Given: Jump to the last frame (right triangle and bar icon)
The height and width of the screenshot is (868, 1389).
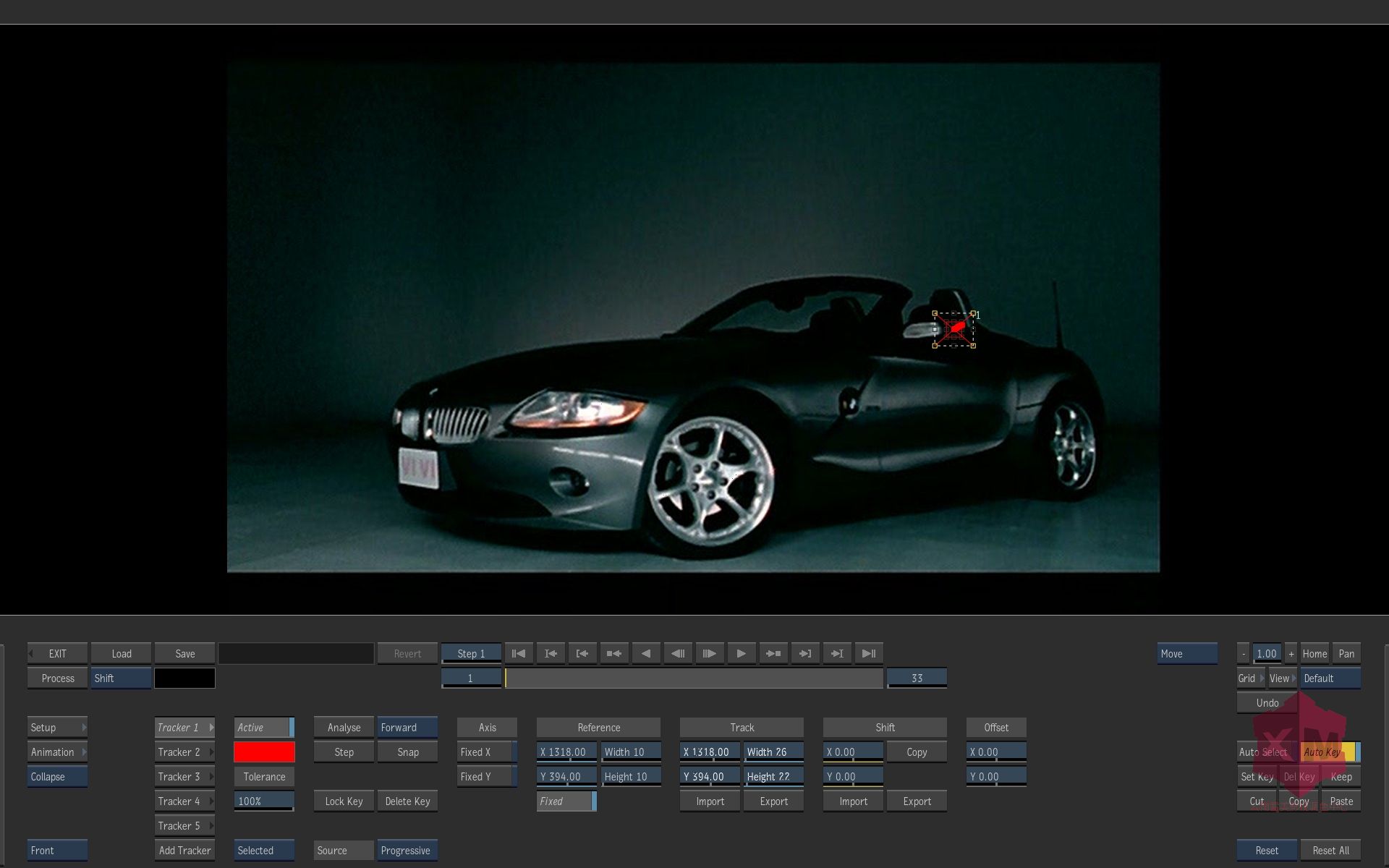Looking at the screenshot, I should click(x=869, y=653).
